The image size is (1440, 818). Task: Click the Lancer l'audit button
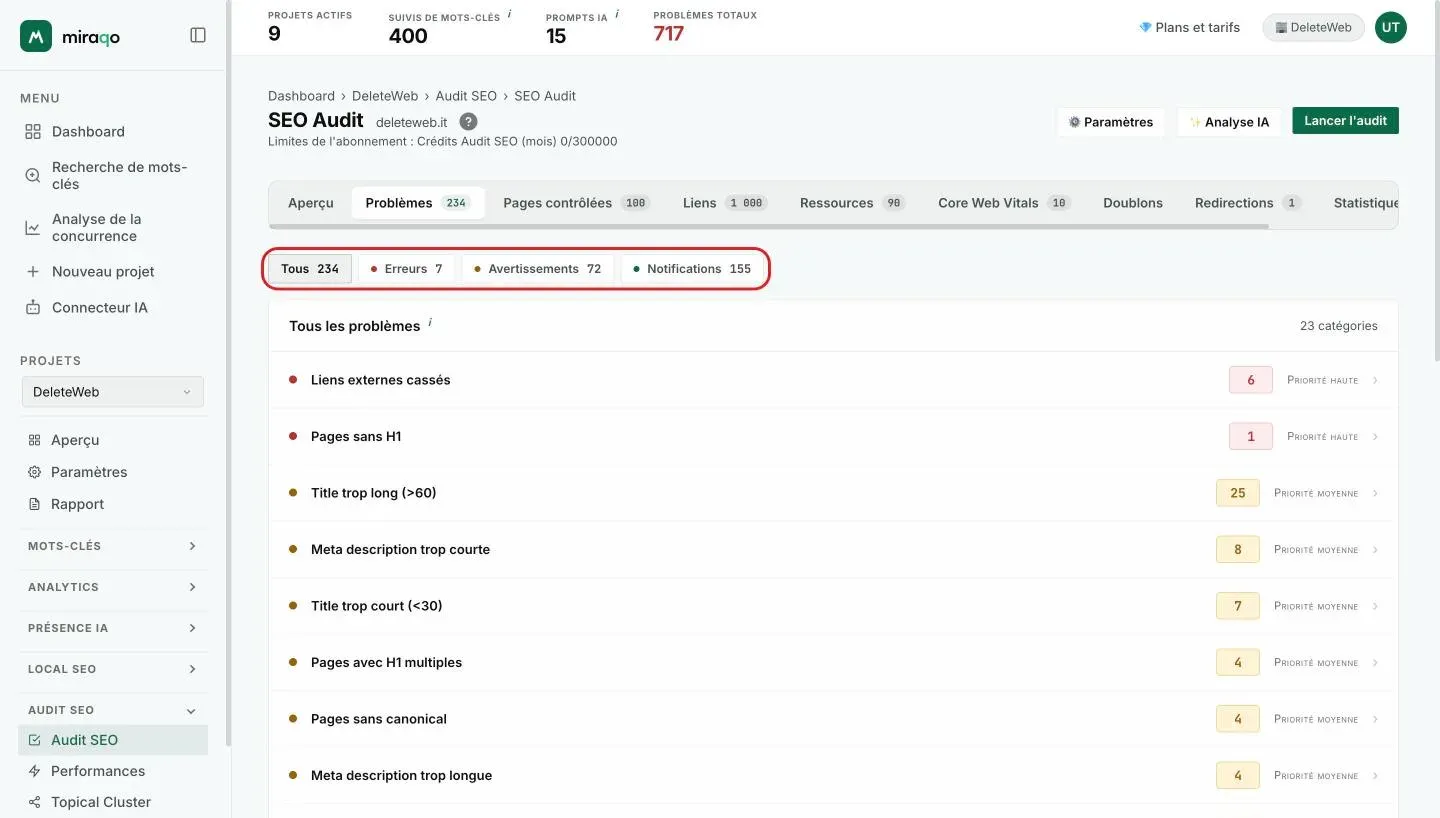(1345, 121)
